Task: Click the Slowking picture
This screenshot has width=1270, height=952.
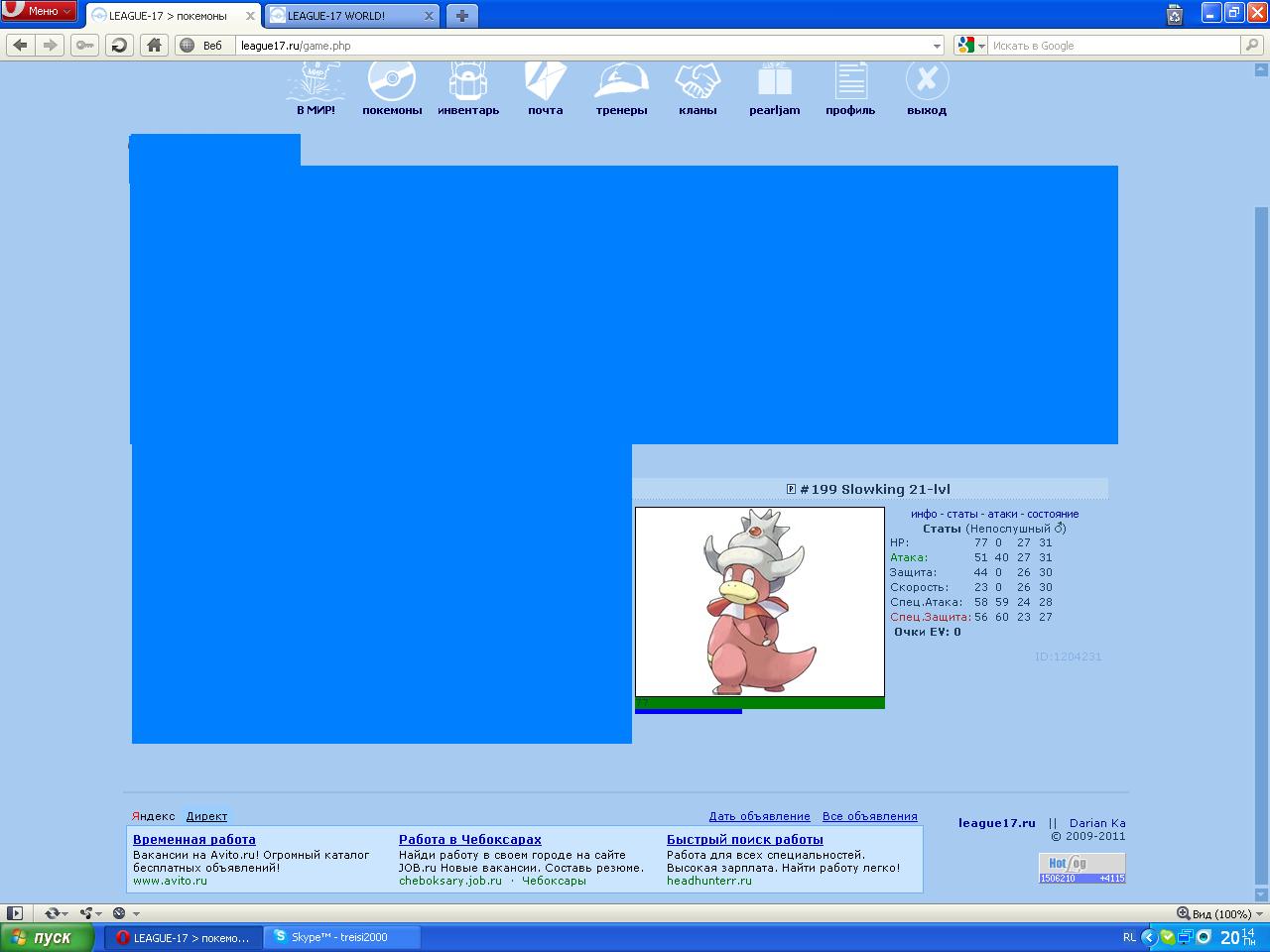Action: click(760, 602)
